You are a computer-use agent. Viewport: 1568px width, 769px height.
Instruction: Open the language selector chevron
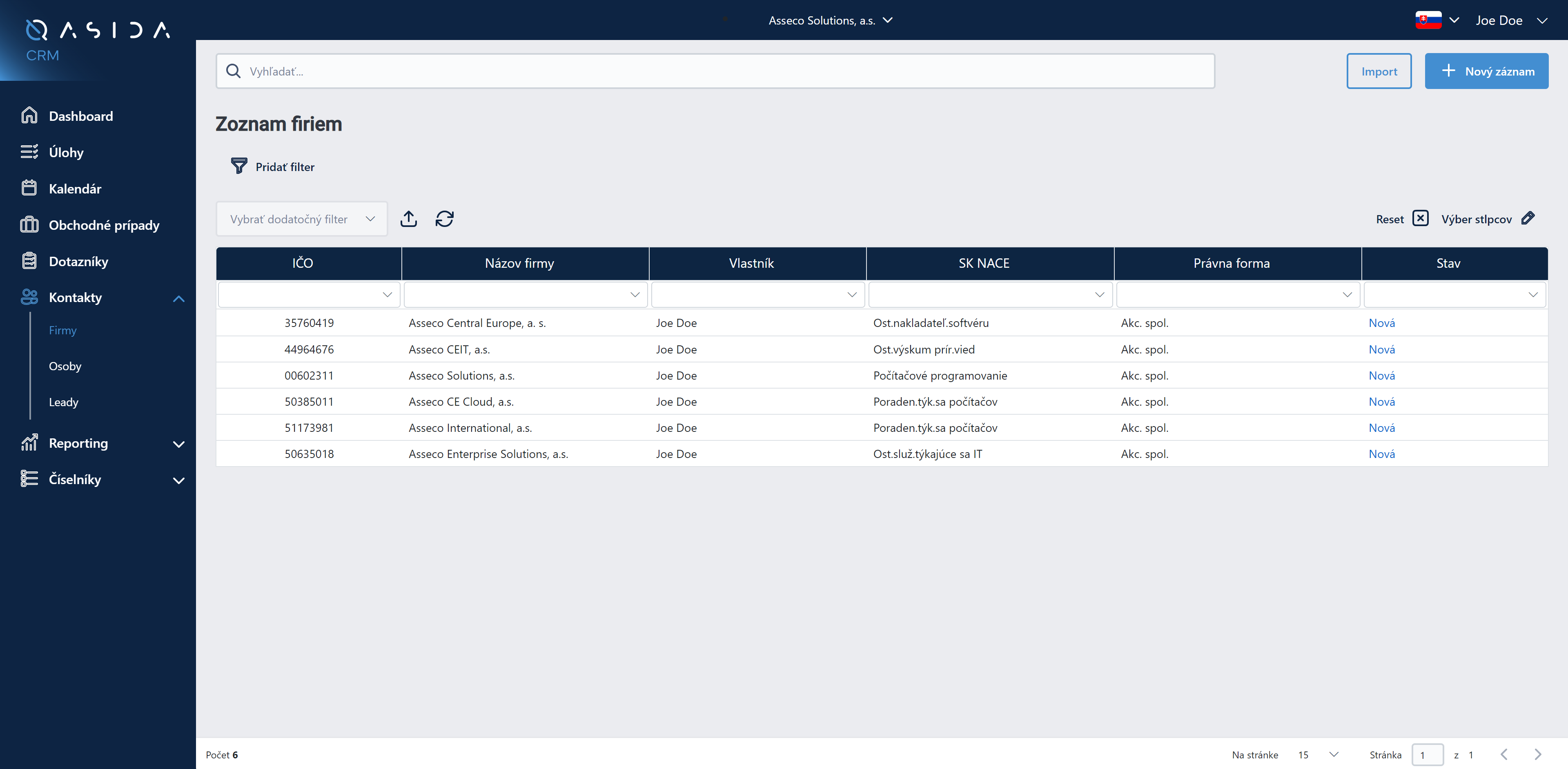tap(1454, 20)
